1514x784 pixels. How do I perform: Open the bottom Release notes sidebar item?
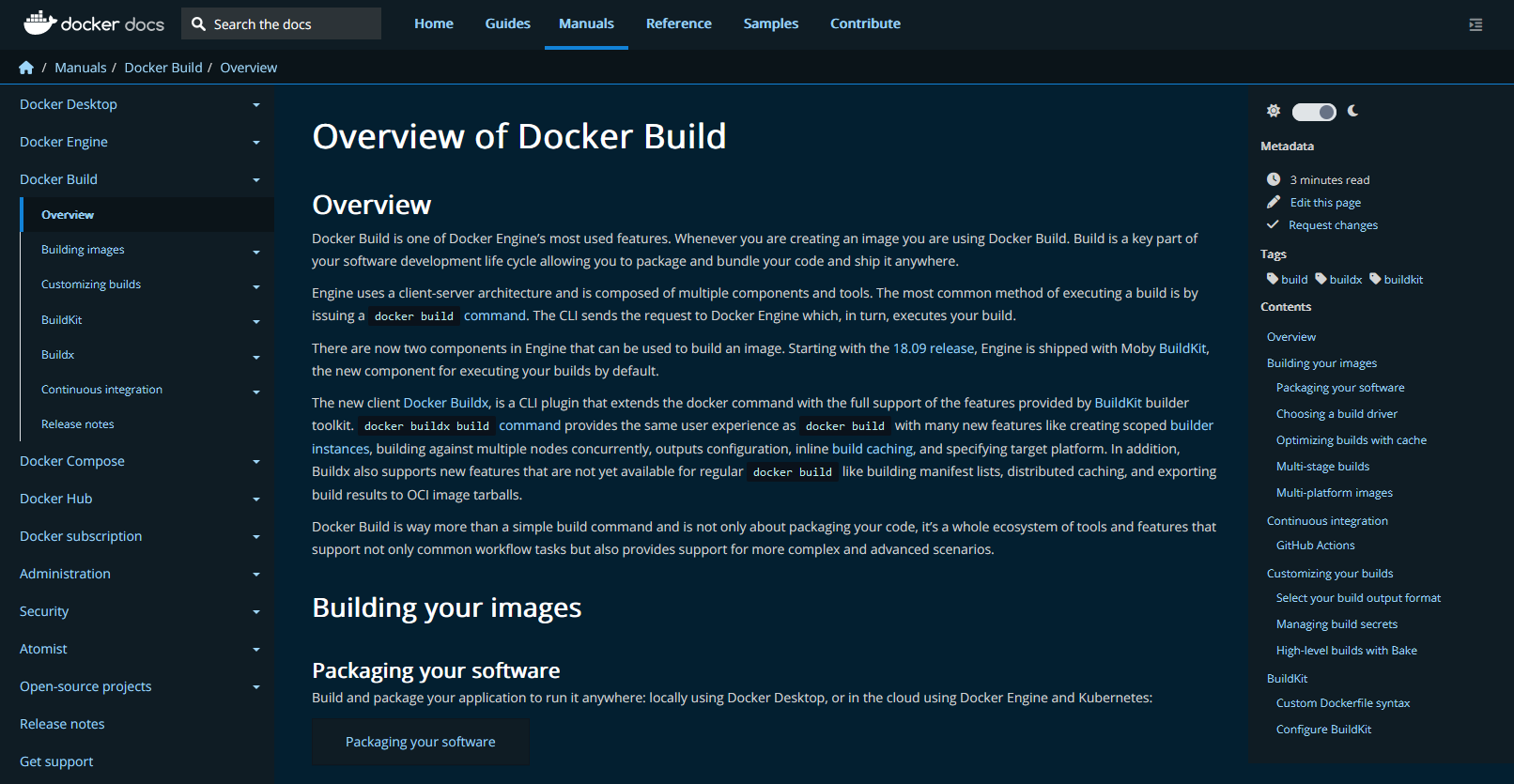62,724
